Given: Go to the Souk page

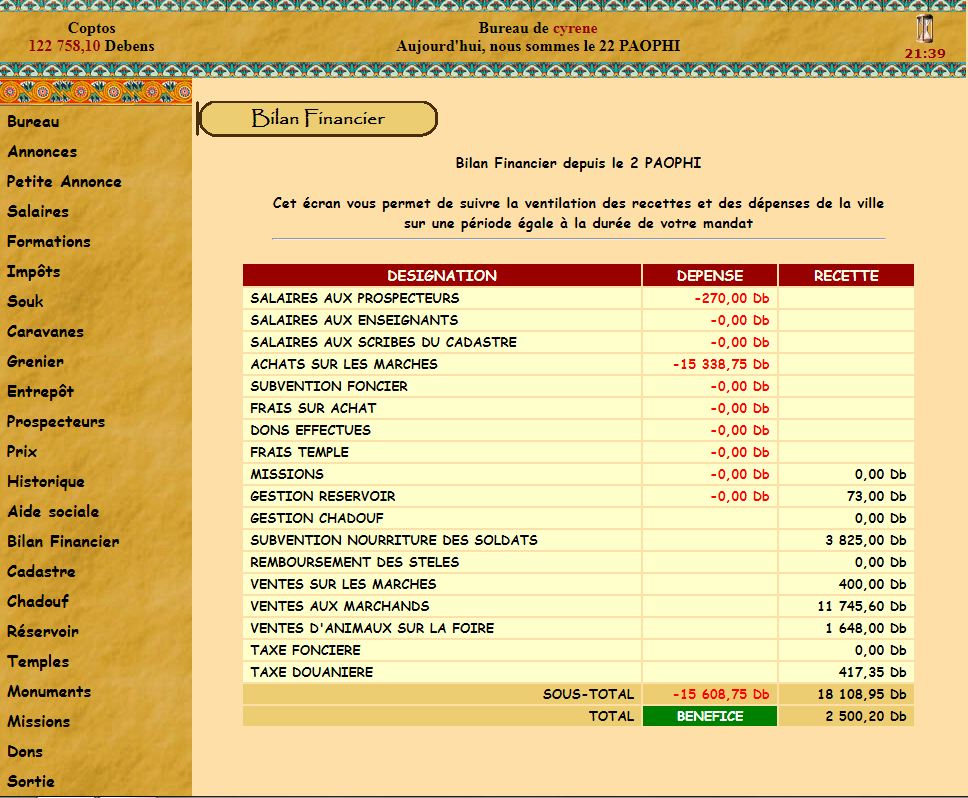Looking at the screenshot, I should pyautogui.click(x=25, y=302).
